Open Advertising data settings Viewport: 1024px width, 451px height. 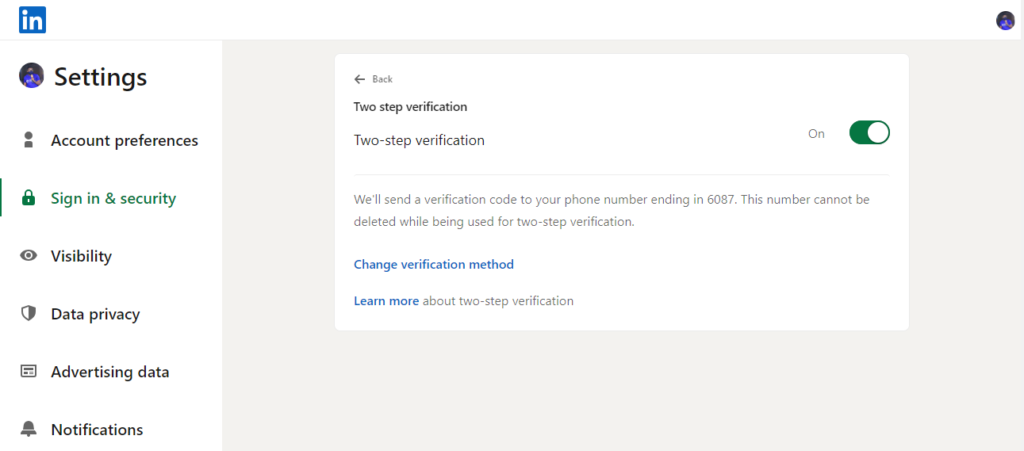110,371
